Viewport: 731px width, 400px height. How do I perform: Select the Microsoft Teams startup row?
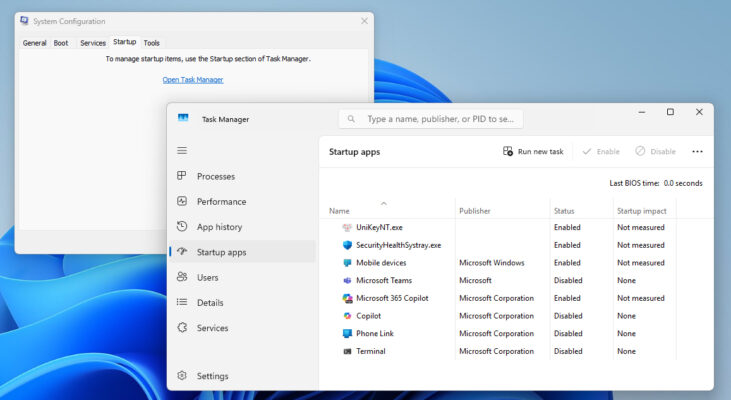pyautogui.click(x=383, y=280)
